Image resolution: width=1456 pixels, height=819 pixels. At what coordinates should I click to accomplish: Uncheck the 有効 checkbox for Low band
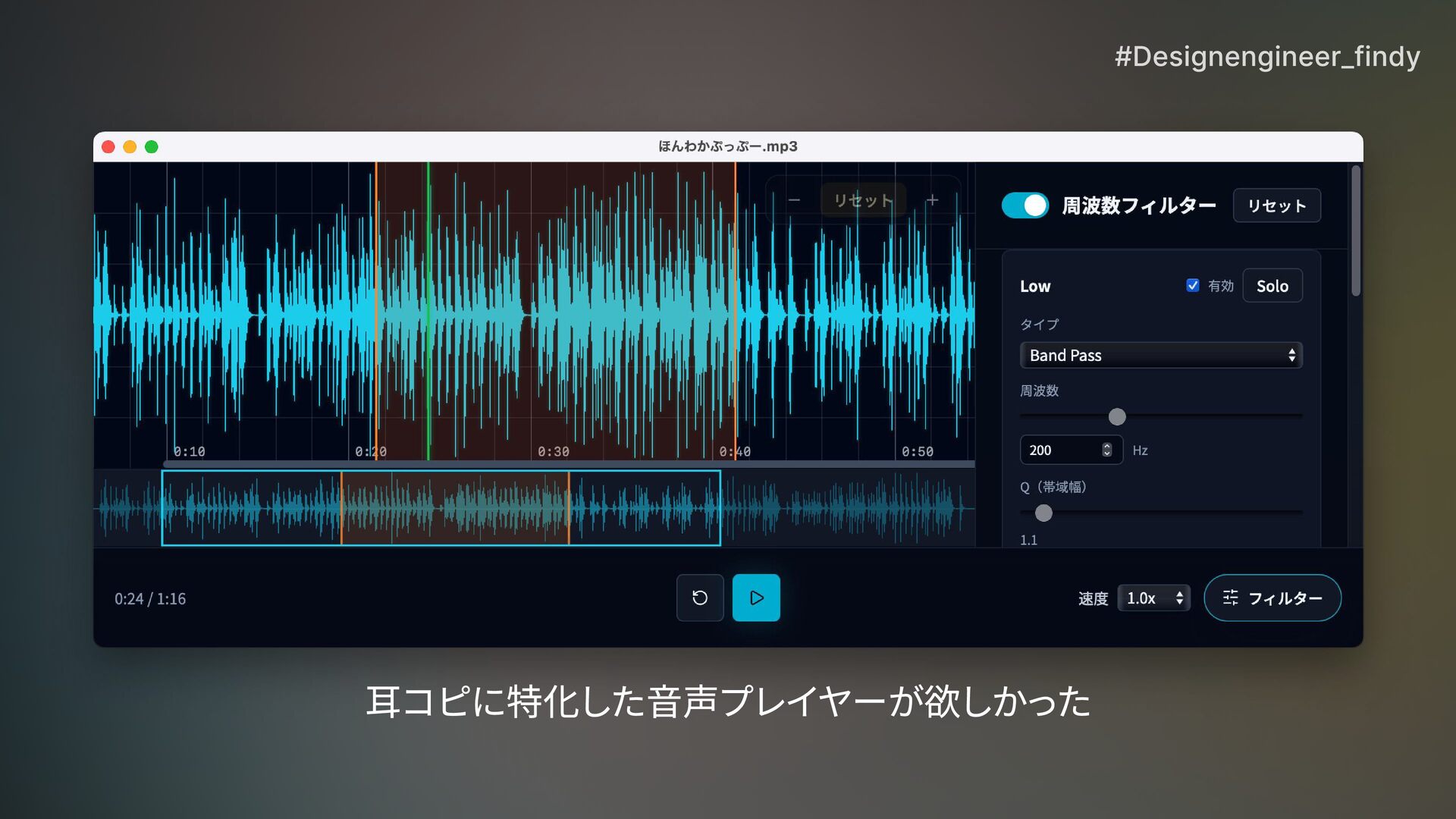click(1192, 285)
